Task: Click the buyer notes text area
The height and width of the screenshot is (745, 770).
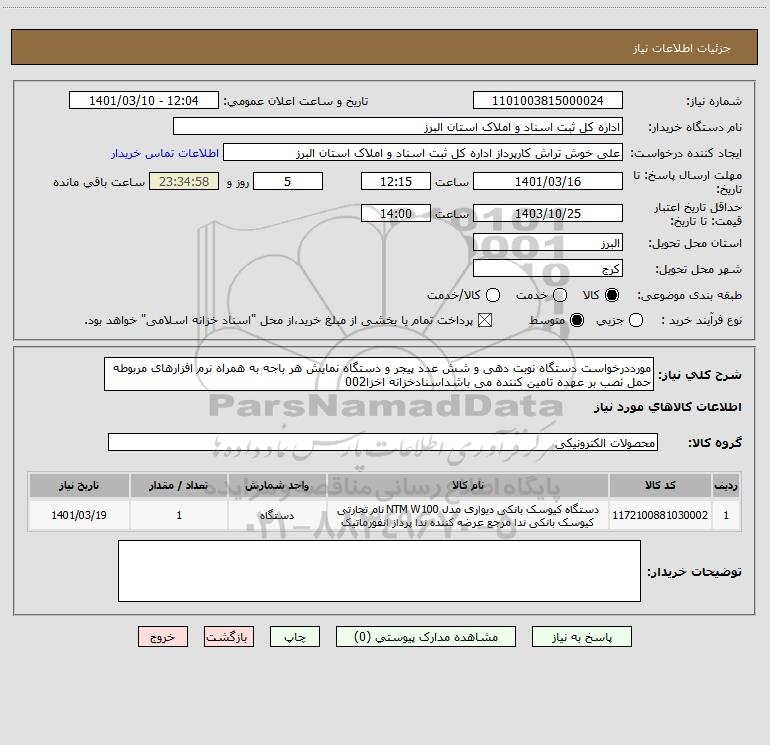Action: (x=379, y=571)
